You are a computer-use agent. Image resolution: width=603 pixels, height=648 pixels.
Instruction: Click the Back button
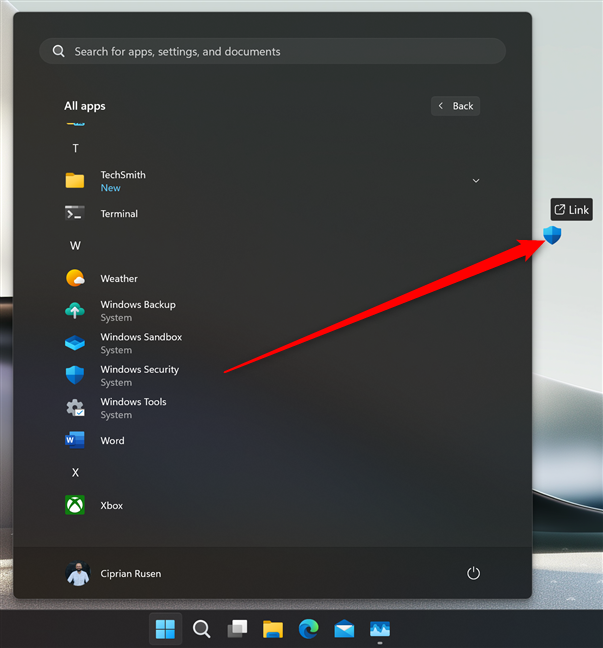click(x=455, y=106)
